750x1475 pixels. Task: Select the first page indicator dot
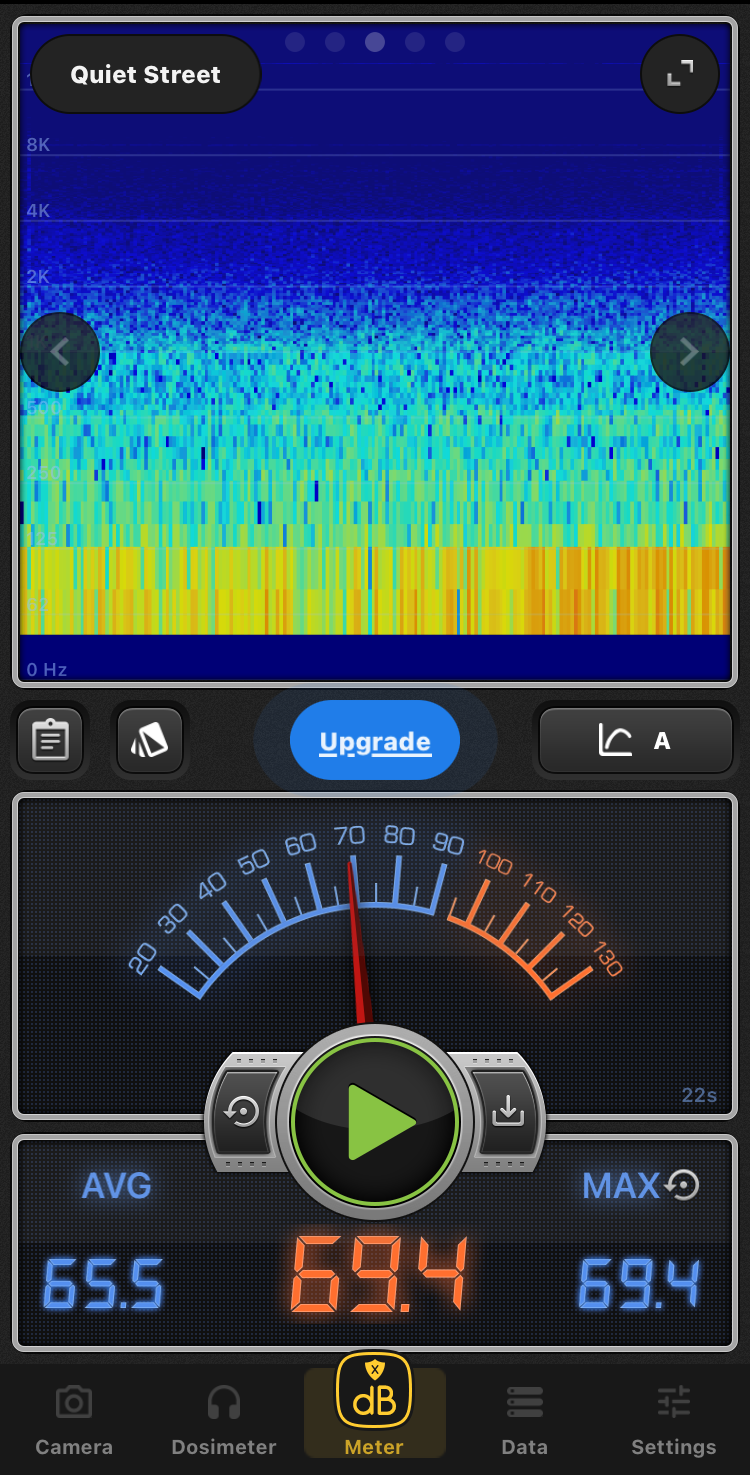295,42
